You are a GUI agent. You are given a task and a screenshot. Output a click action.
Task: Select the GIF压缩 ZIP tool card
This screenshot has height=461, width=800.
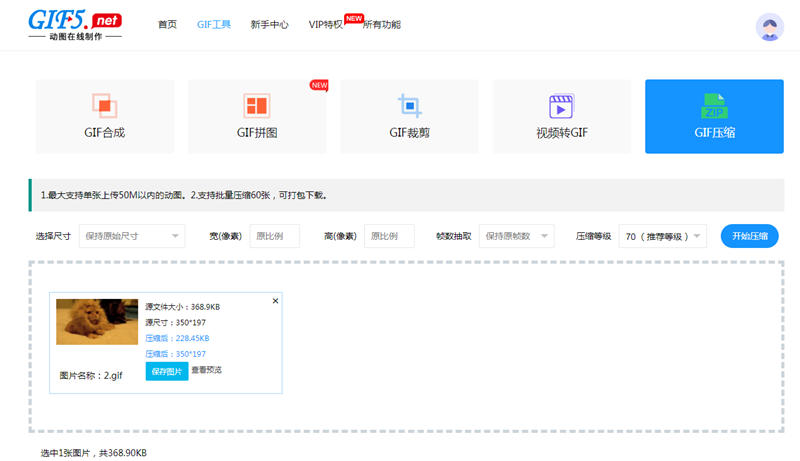pos(714,116)
